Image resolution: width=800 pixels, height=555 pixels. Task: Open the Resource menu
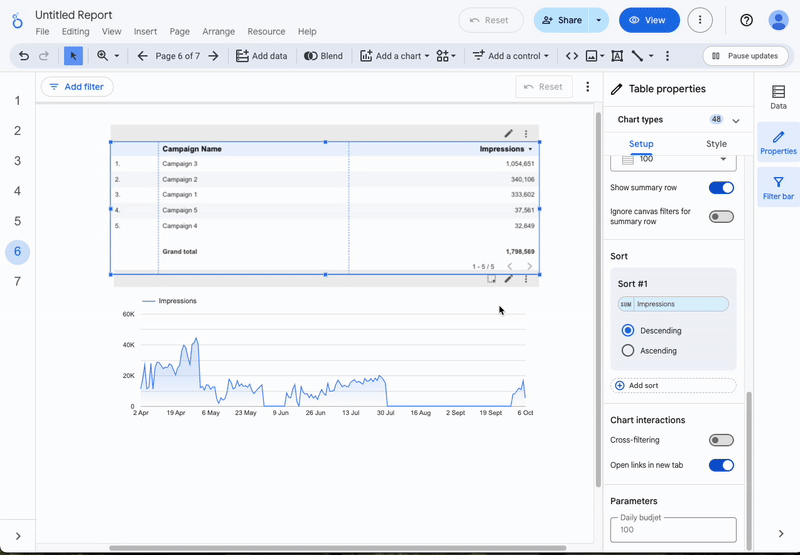click(x=266, y=32)
